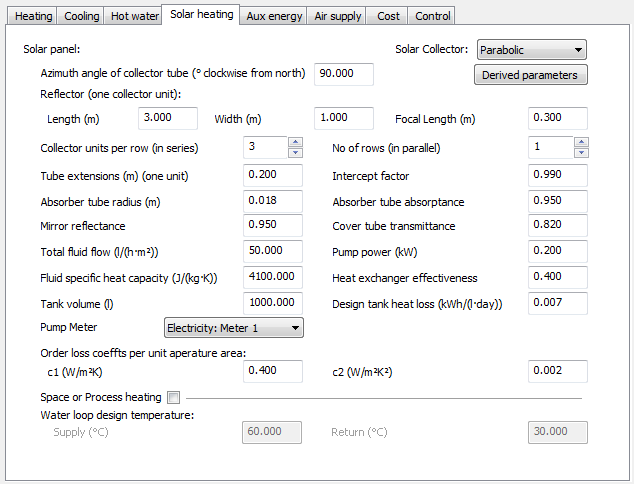This screenshot has width=634, height=484.
Task: Select the Tank volume field
Action: coord(272,303)
